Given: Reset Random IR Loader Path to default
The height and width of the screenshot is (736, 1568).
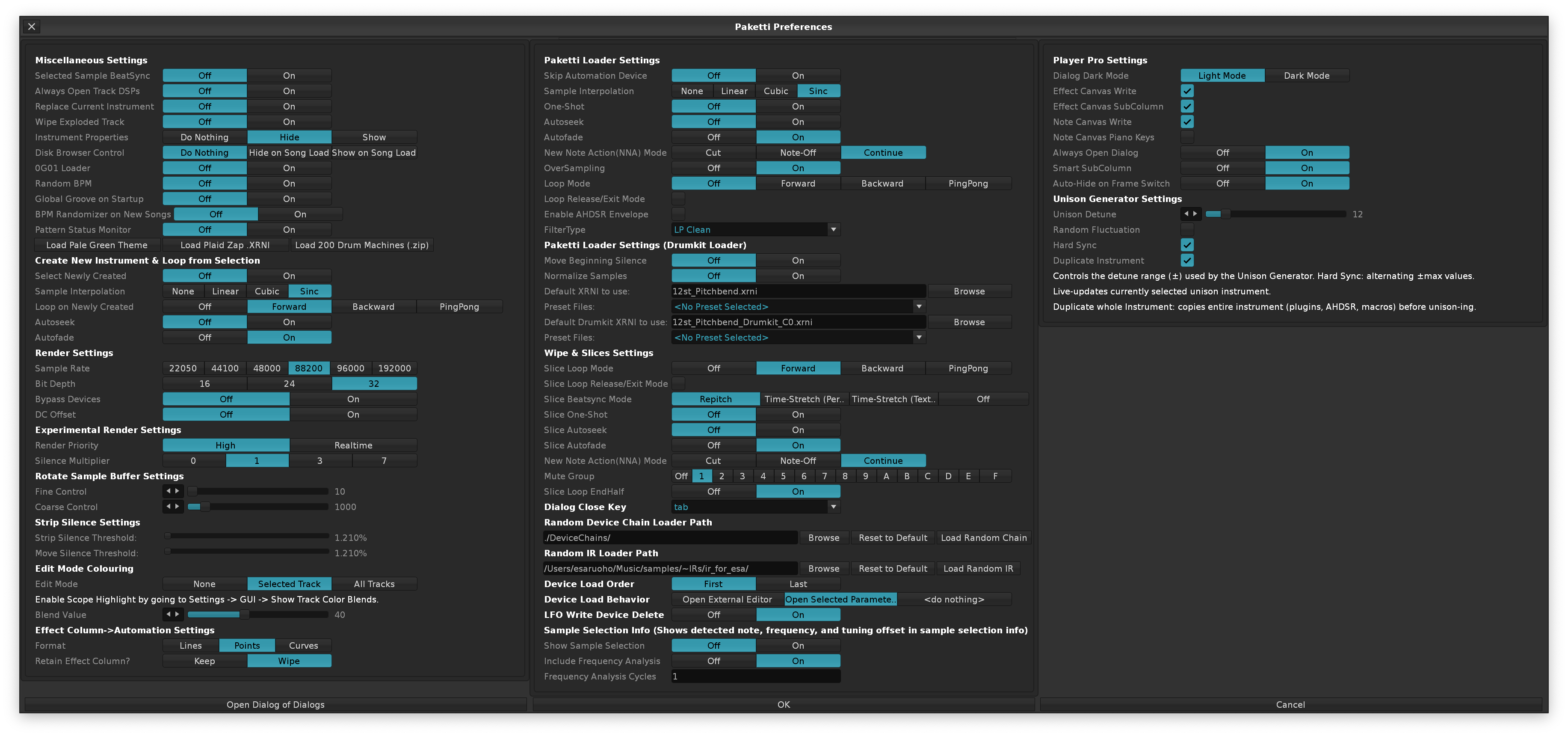Looking at the screenshot, I should 893,568.
